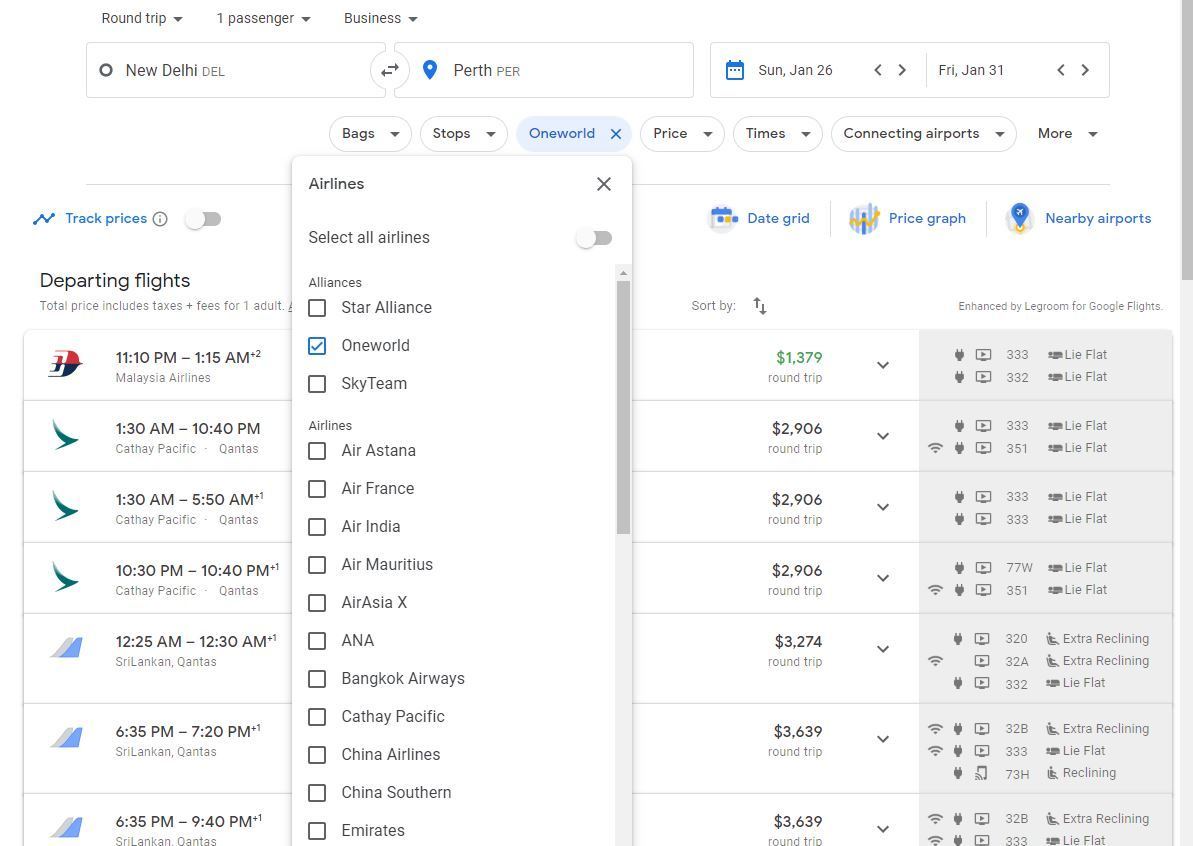Open the Price filter dropdown
Screen dimensions: 1193x846
682,134
